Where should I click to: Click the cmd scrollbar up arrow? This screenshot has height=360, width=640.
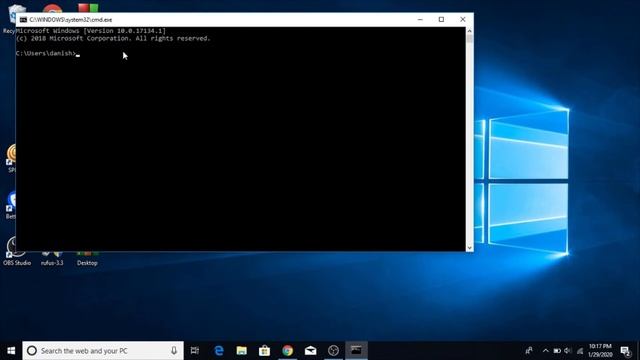[469, 31]
